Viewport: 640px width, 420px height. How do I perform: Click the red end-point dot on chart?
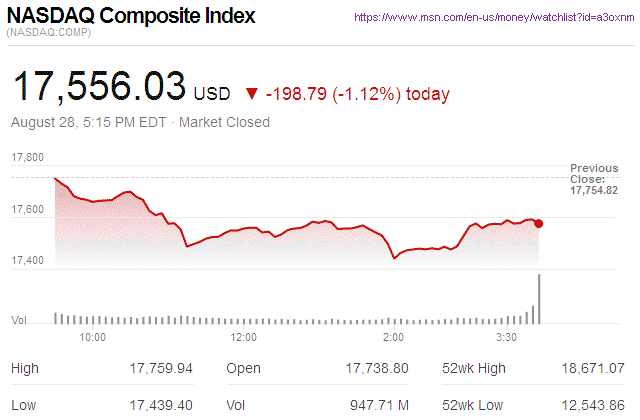(x=539, y=223)
